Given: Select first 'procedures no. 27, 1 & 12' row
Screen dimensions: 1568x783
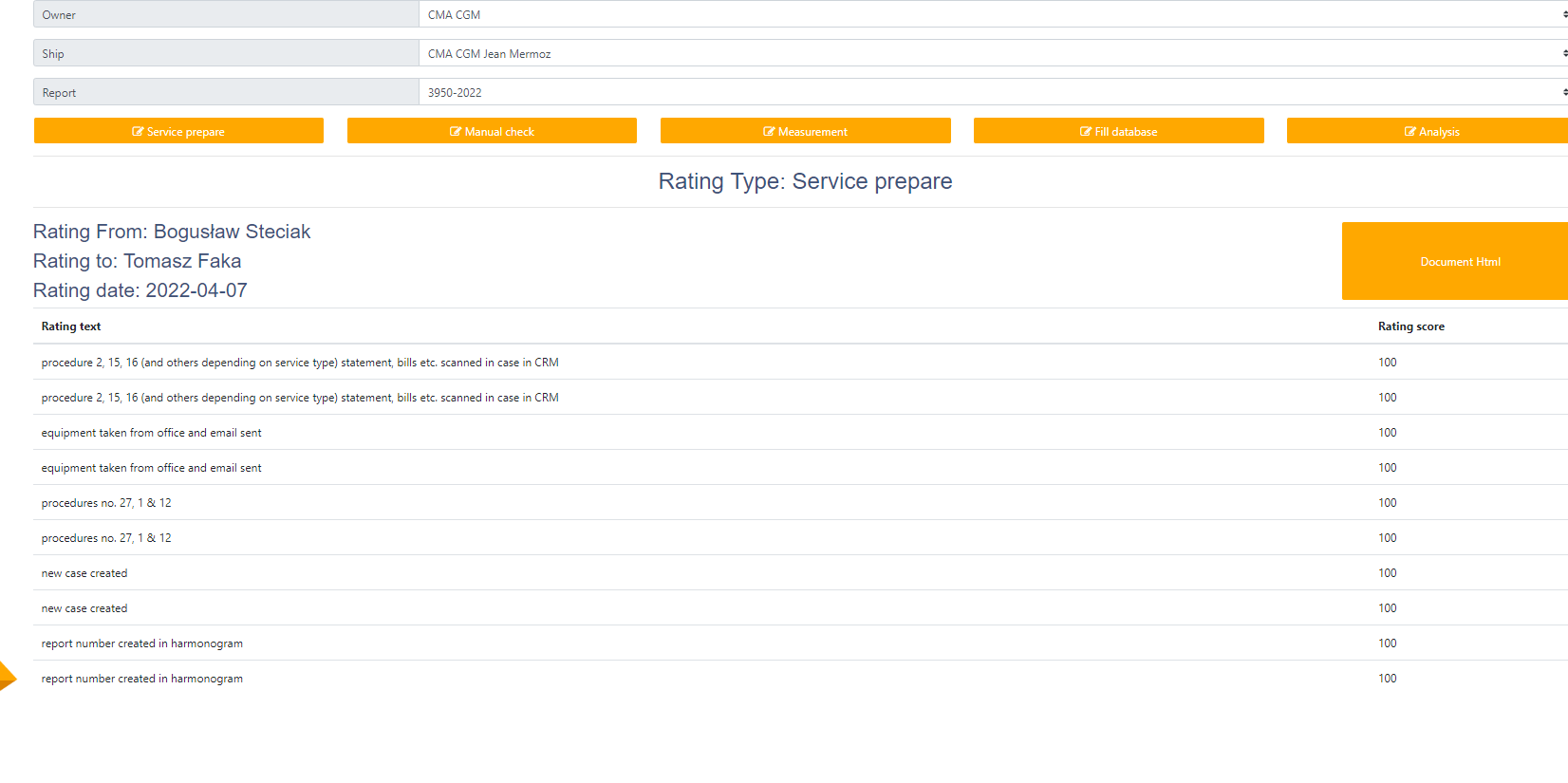Looking at the screenshot, I should 106,503.
